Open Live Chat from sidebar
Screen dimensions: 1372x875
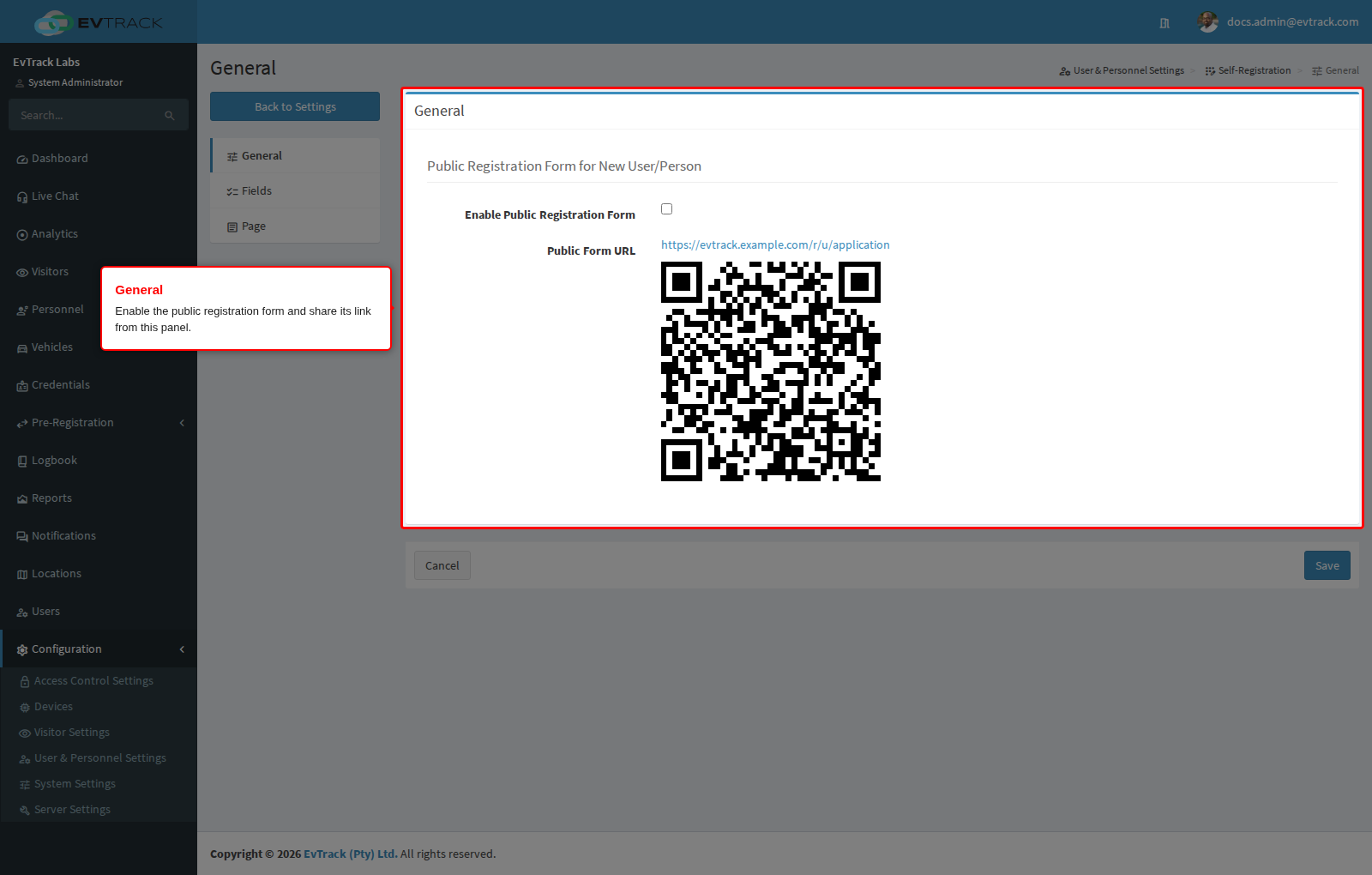pyautogui.click(x=99, y=196)
